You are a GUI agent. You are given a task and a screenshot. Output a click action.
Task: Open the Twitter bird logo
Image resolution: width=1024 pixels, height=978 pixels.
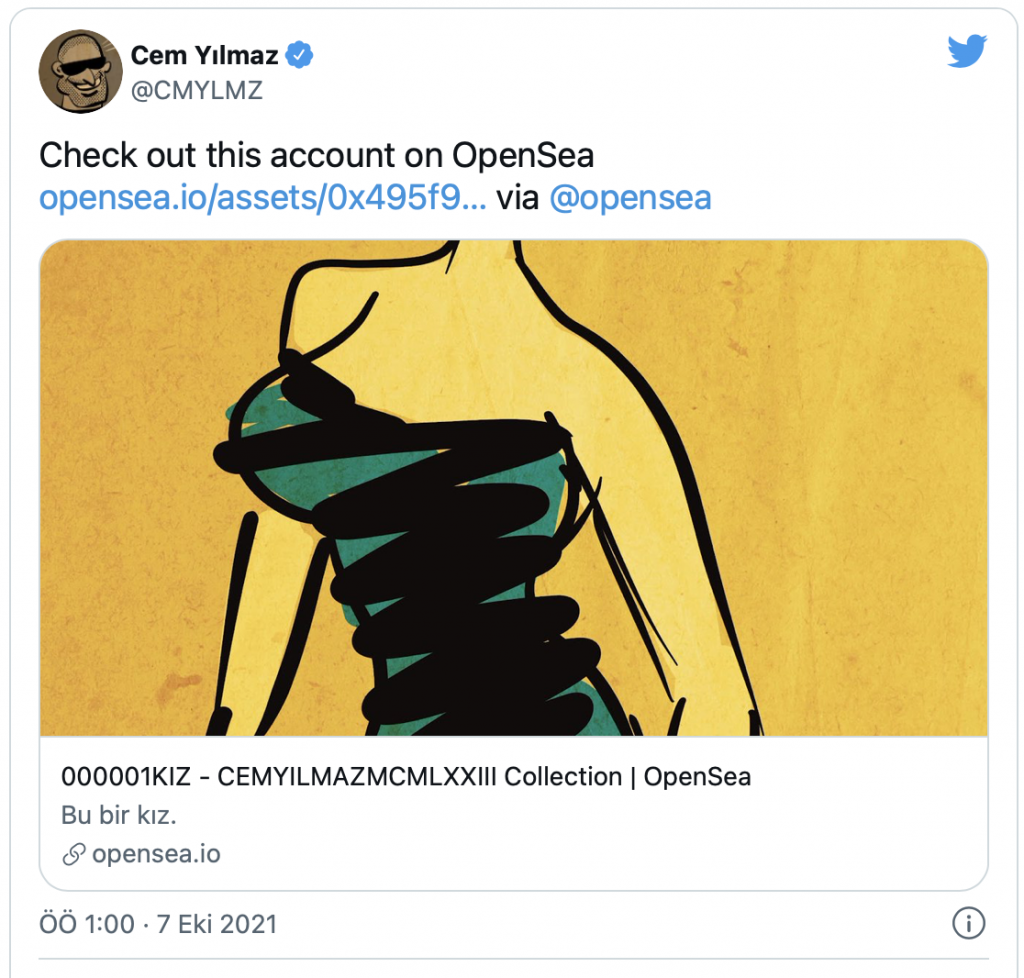967,51
